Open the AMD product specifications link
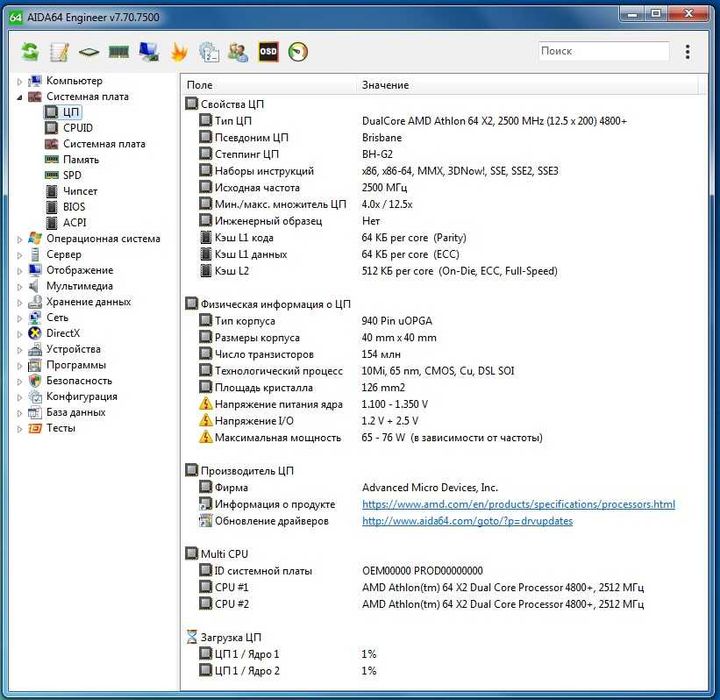The height and width of the screenshot is (700, 720). click(x=518, y=504)
